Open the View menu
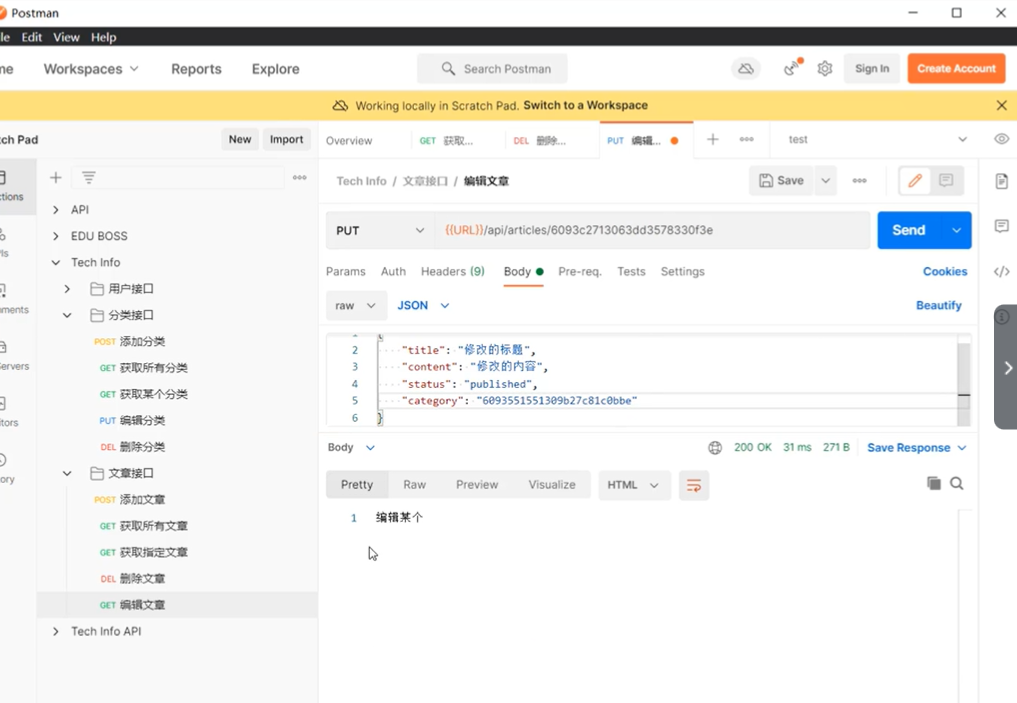 coord(66,37)
